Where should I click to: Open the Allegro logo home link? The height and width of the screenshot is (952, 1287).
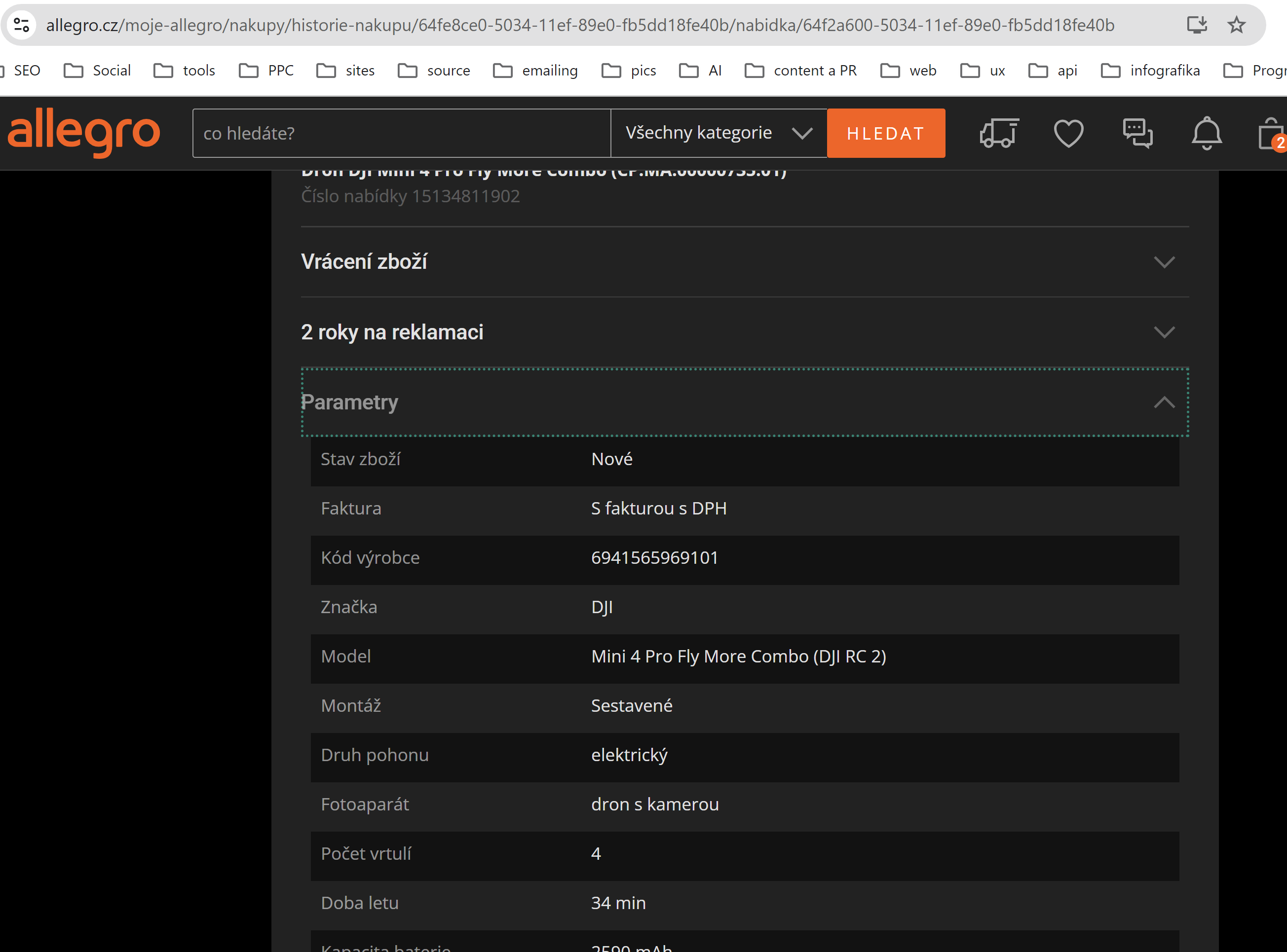coord(83,132)
